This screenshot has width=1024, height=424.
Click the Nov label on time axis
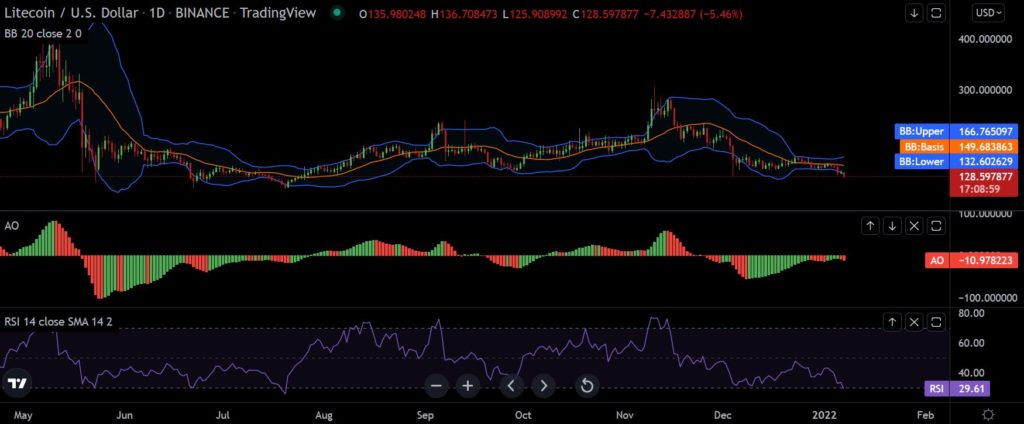click(626, 415)
